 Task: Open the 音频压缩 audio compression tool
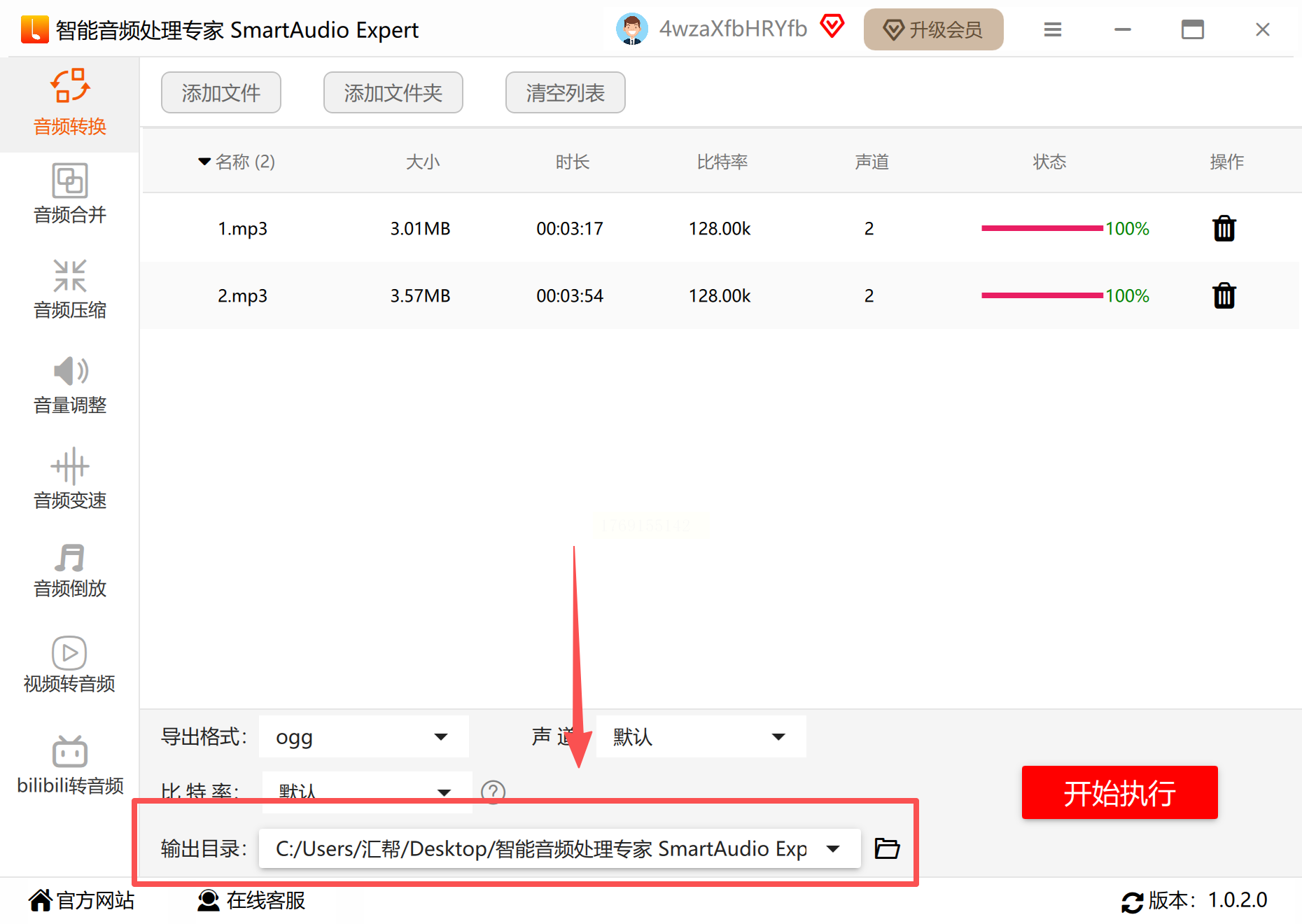pos(70,290)
